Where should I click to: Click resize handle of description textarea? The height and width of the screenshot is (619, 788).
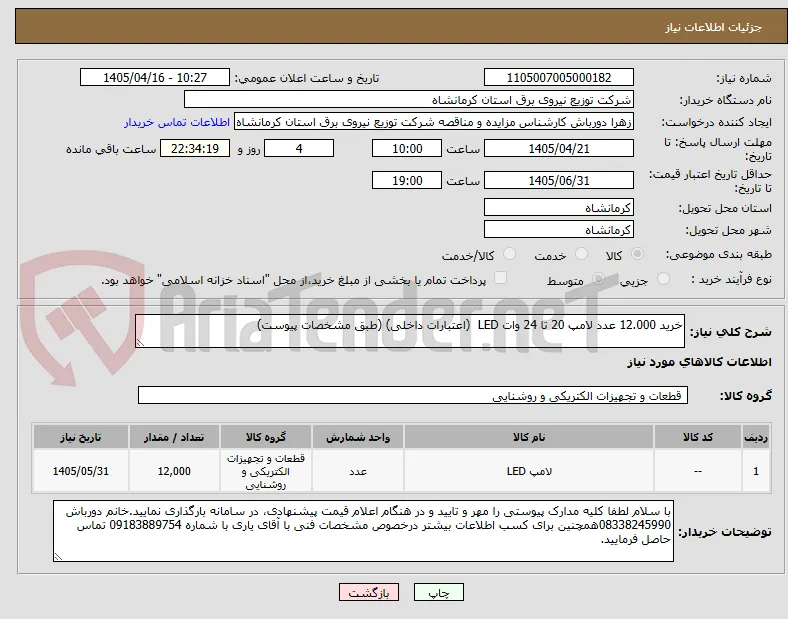pos(140,343)
